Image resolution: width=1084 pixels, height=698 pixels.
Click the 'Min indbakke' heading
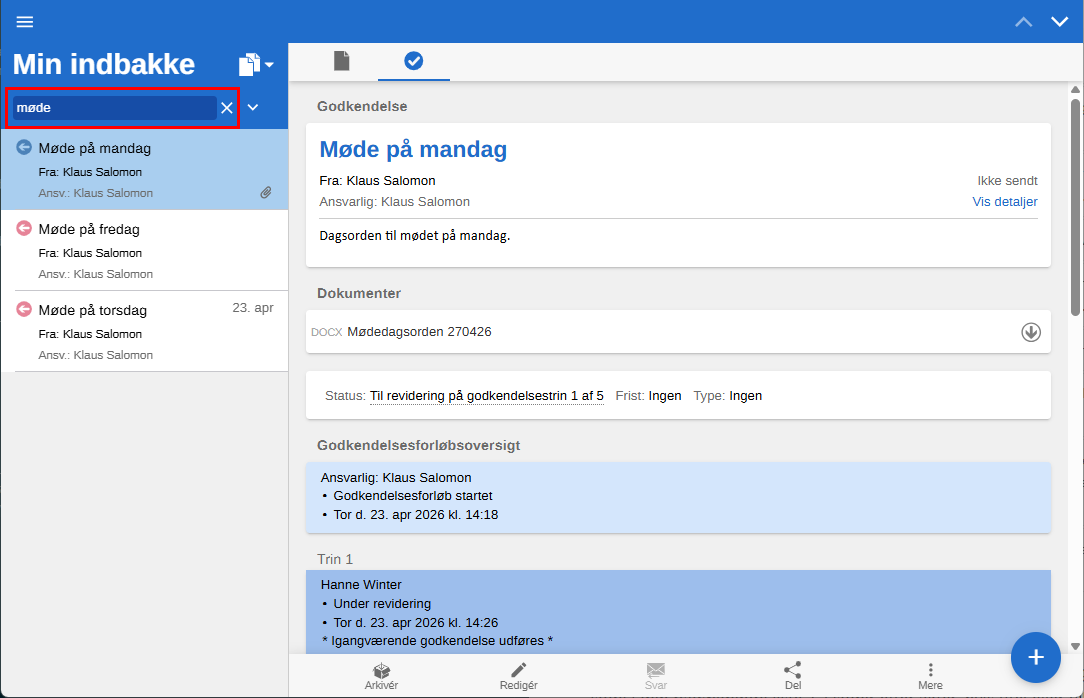(104, 64)
